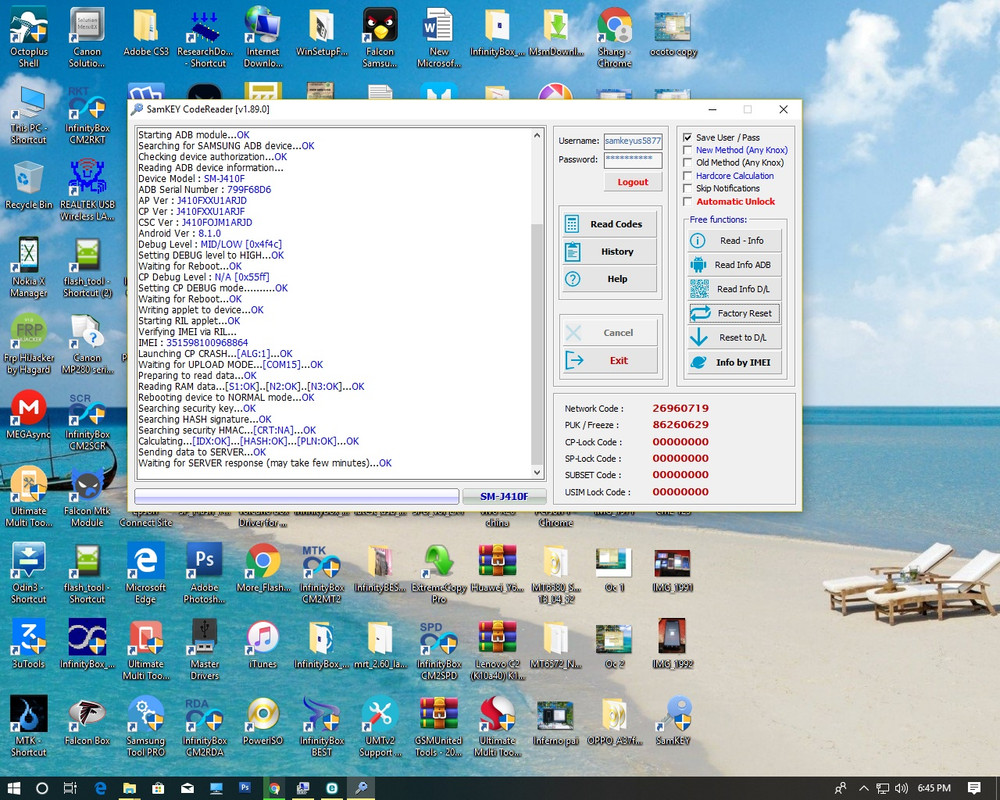
Task: Click the Read - Info free function
Action: pyautogui.click(x=734, y=241)
